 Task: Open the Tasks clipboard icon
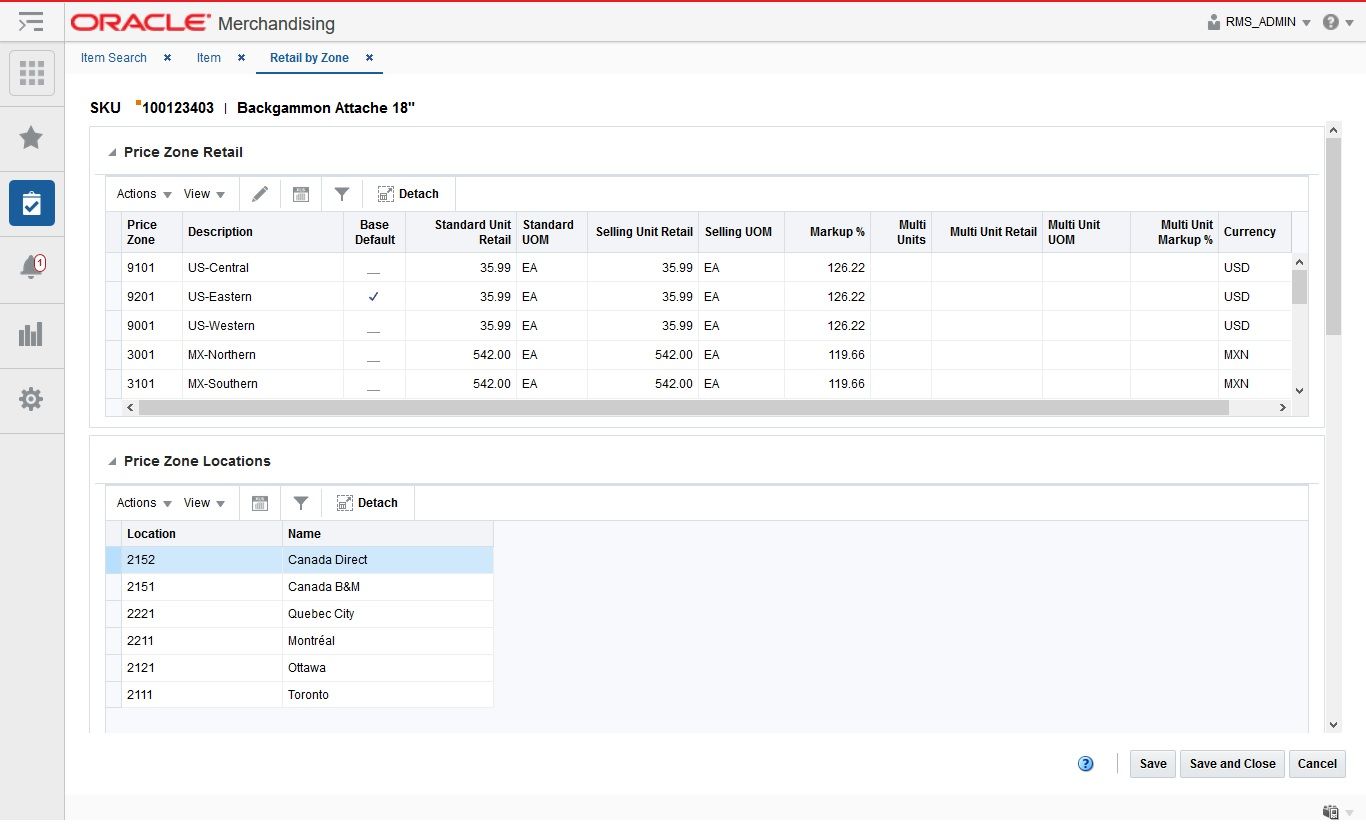(32, 203)
